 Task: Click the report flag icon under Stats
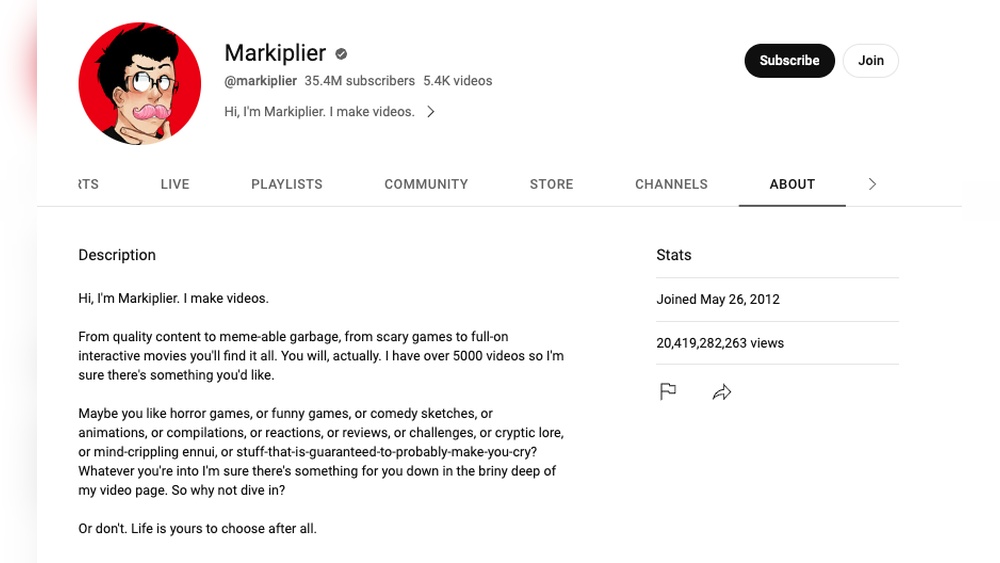pyautogui.click(x=668, y=392)
